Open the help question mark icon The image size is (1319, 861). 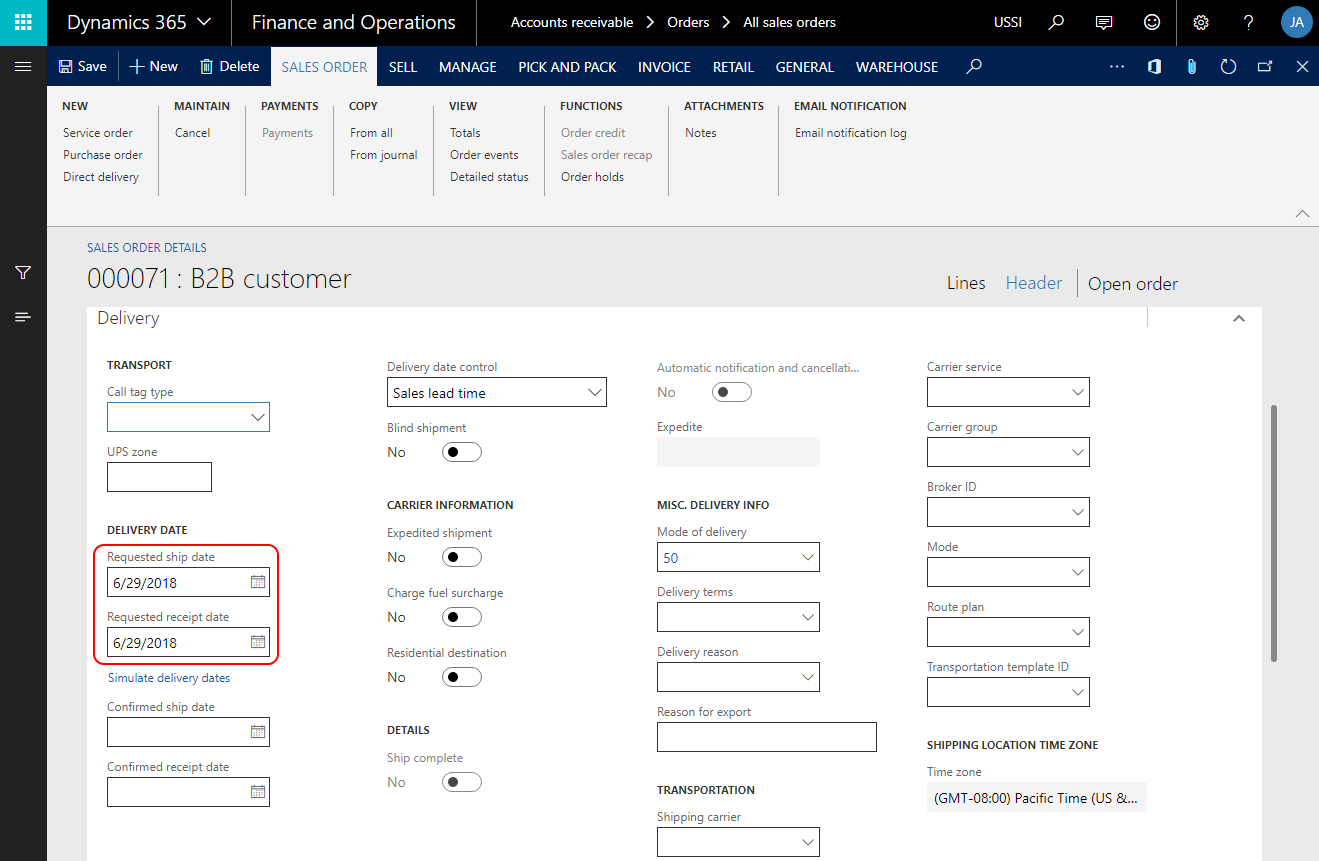pos(1249,22)
